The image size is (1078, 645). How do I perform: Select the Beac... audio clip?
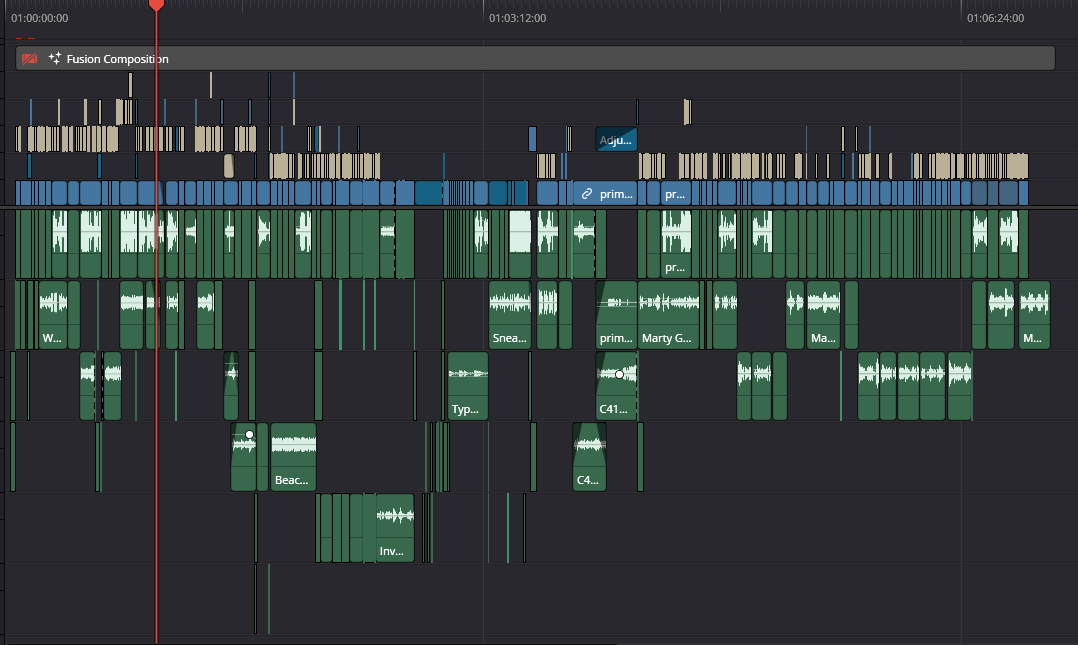(294, 457)
